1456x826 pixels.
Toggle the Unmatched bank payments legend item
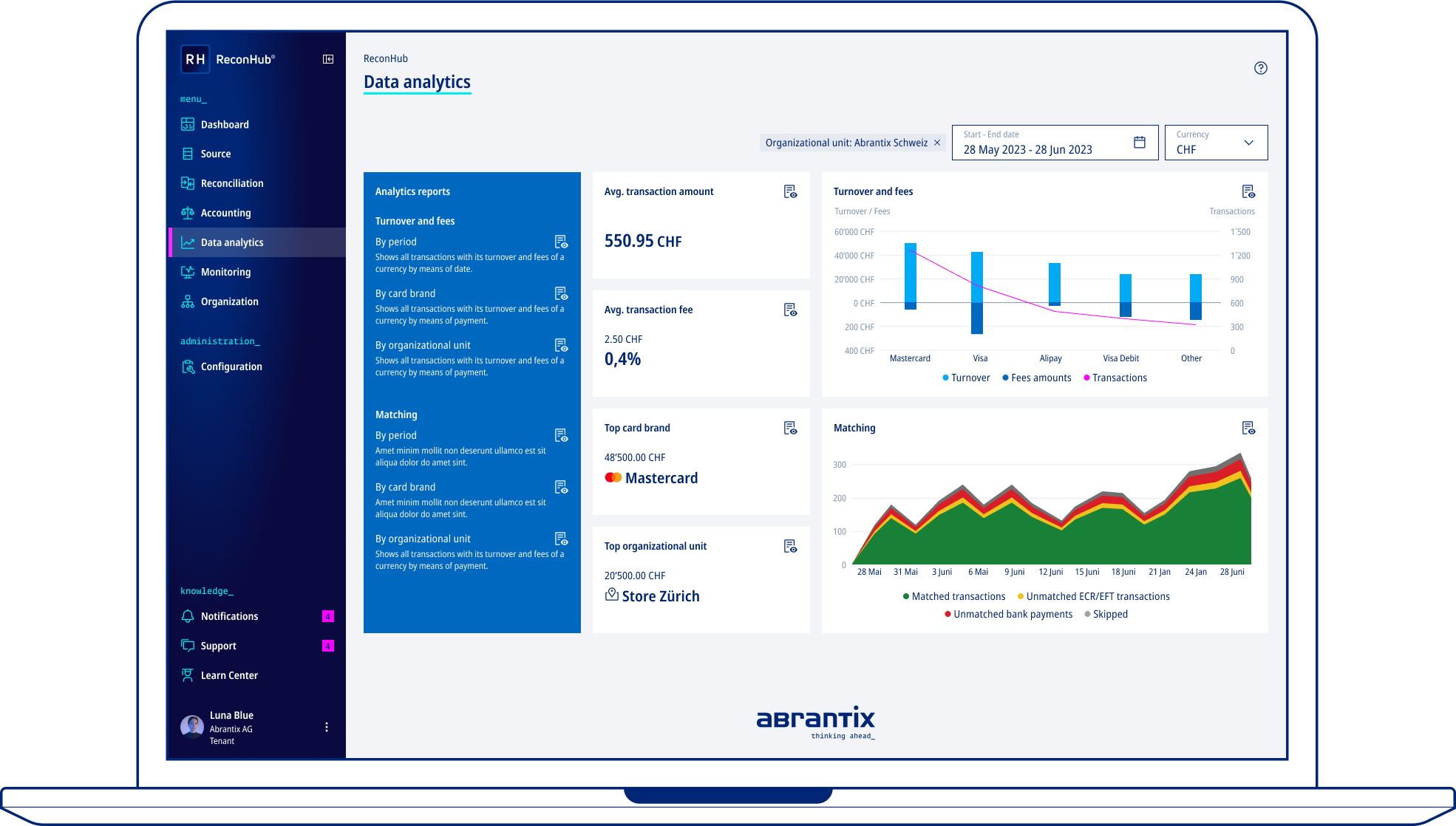tap(1009, 614)
